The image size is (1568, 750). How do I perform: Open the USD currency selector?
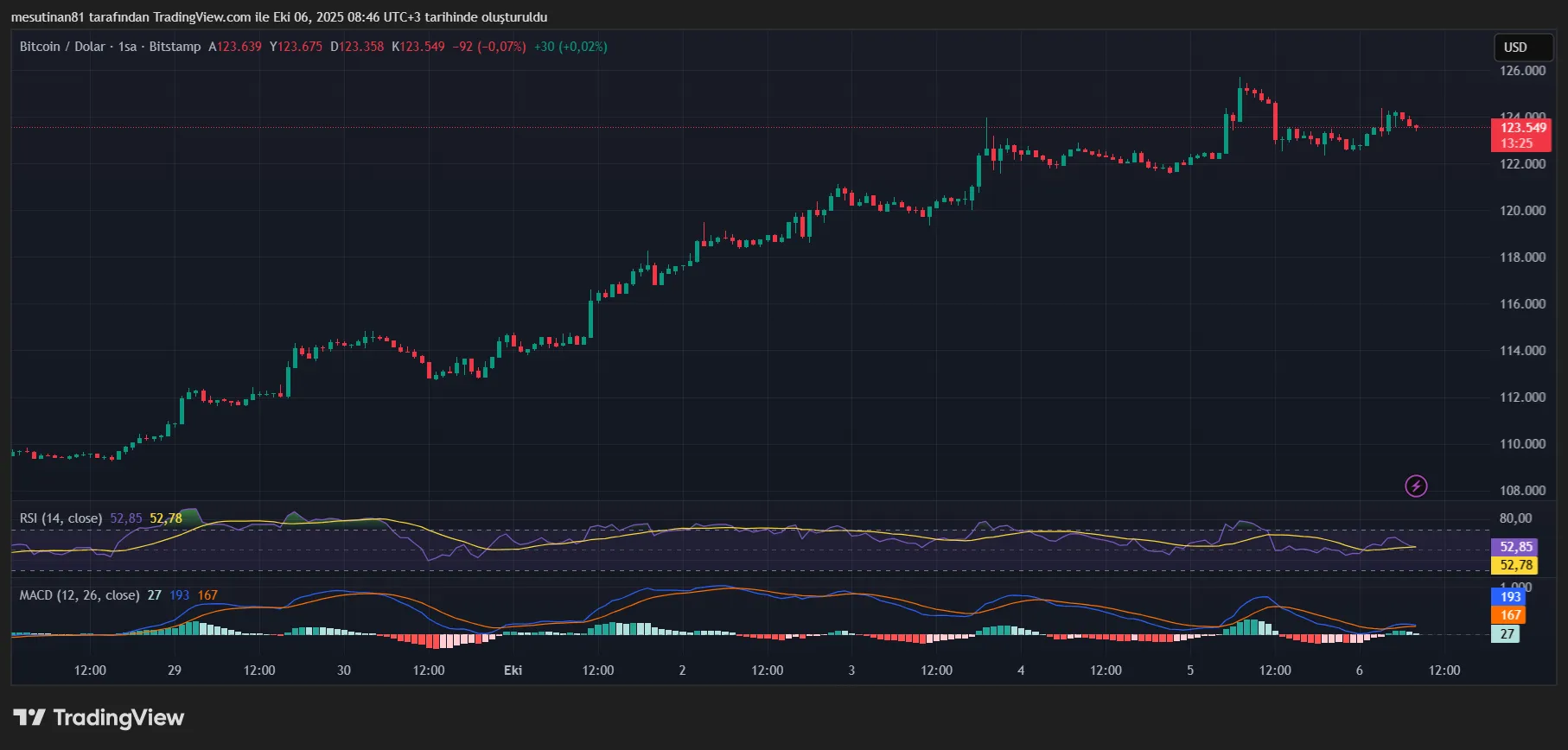1523,48
